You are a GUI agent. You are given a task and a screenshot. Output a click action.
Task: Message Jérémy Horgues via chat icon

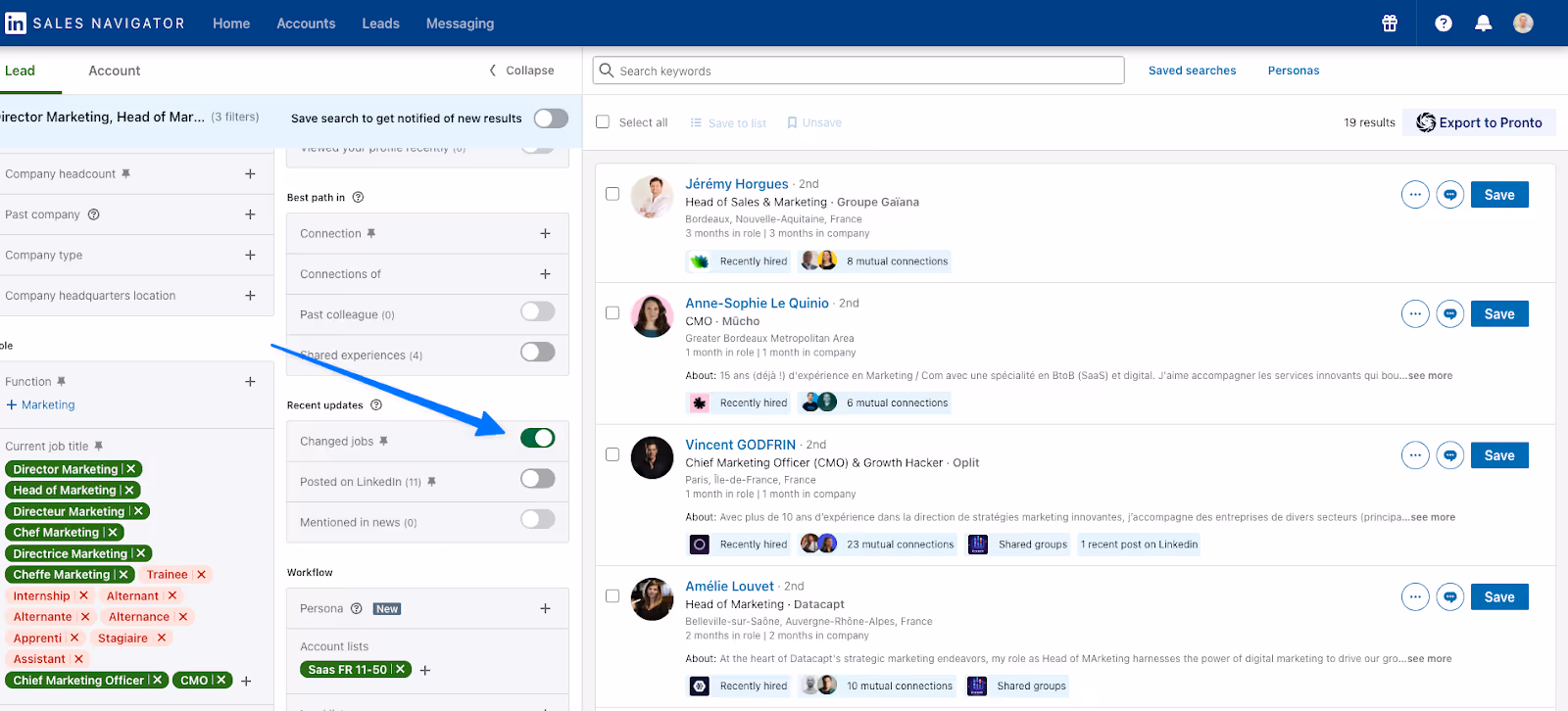[x=1450, y=195]
